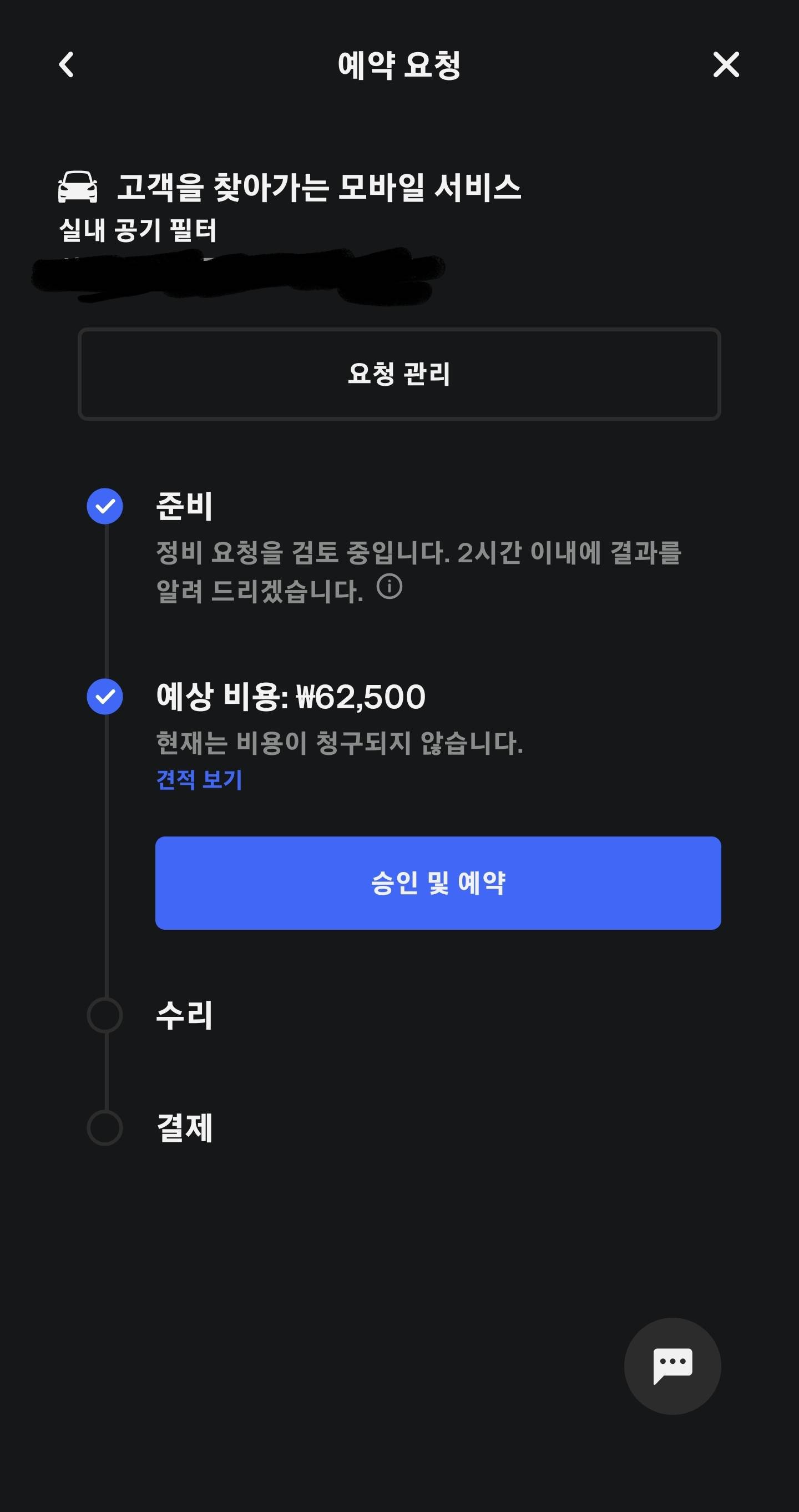Tap the 실내 공기 필터 service item text

138,230
